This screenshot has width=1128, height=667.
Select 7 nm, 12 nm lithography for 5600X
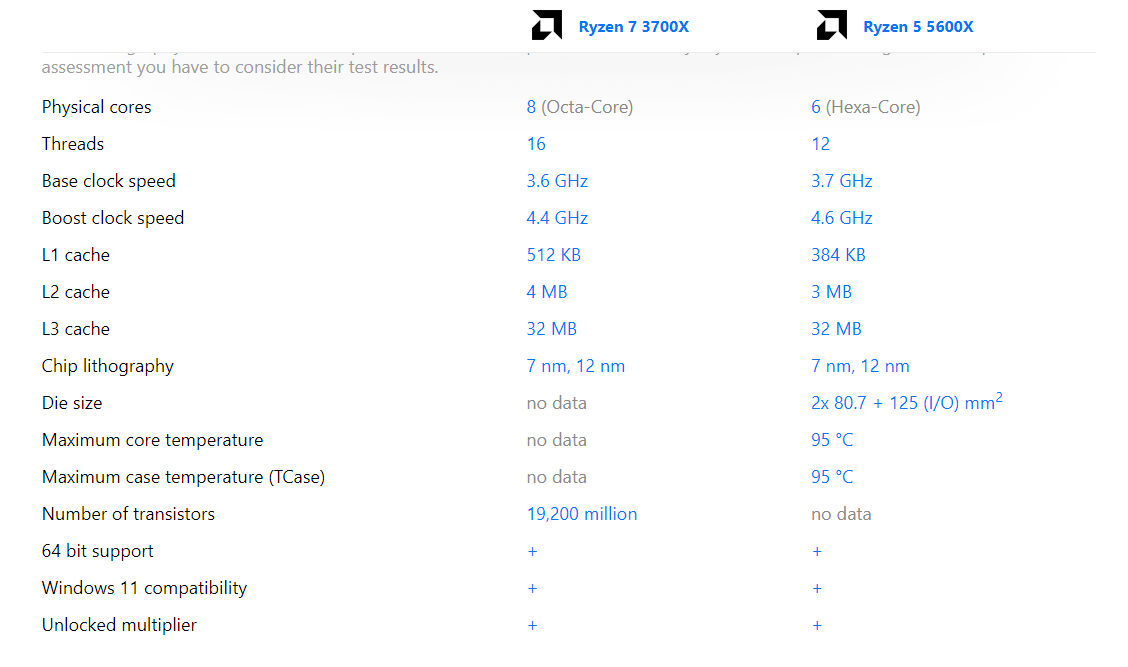(x=860, y=366)
